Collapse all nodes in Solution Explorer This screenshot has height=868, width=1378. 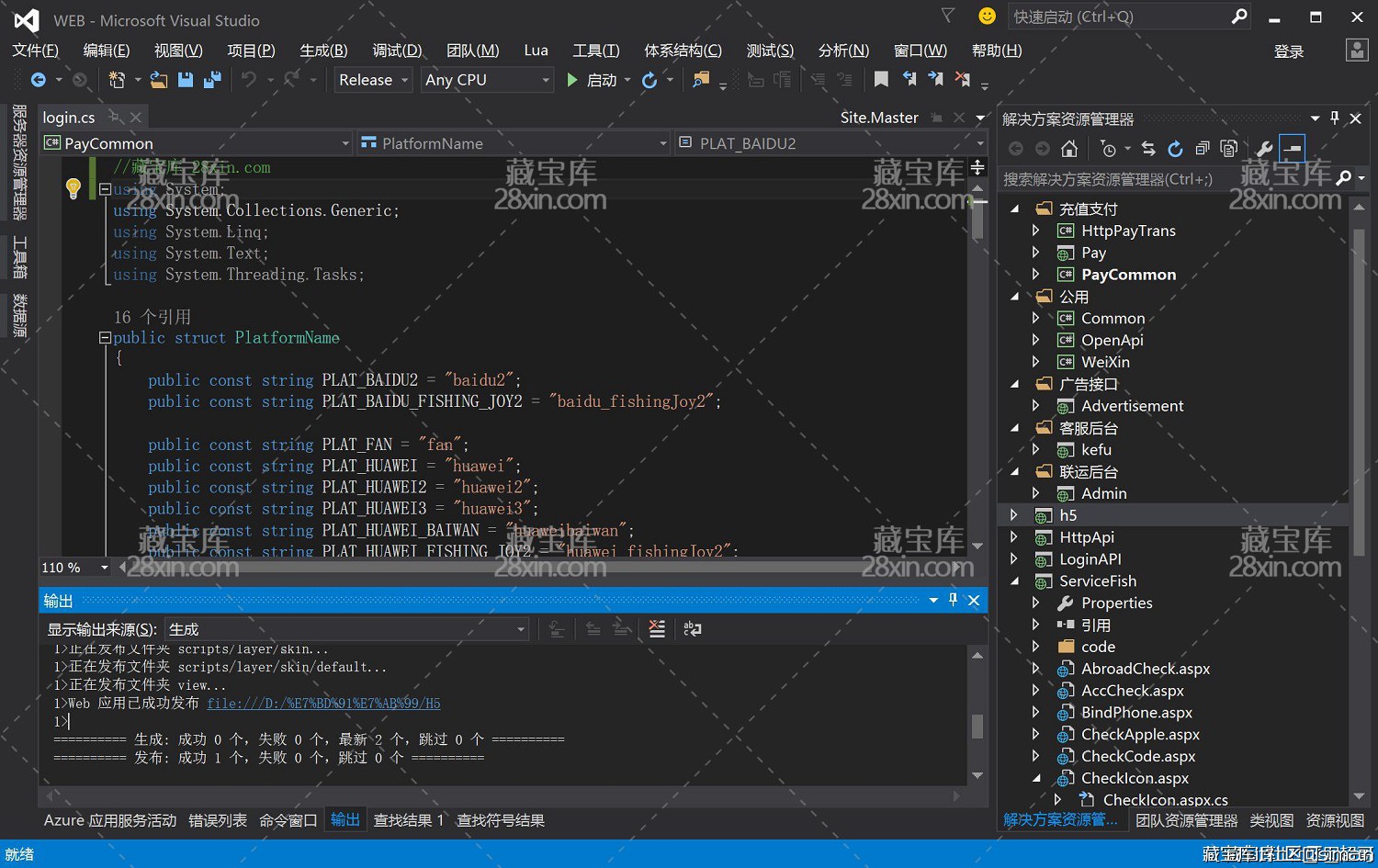[x=1202, y=149]
